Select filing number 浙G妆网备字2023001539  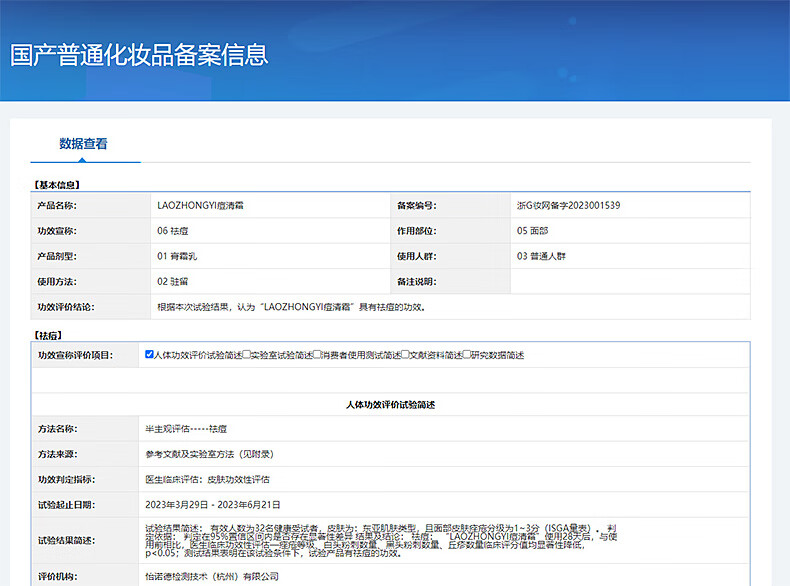click(568, 206)
